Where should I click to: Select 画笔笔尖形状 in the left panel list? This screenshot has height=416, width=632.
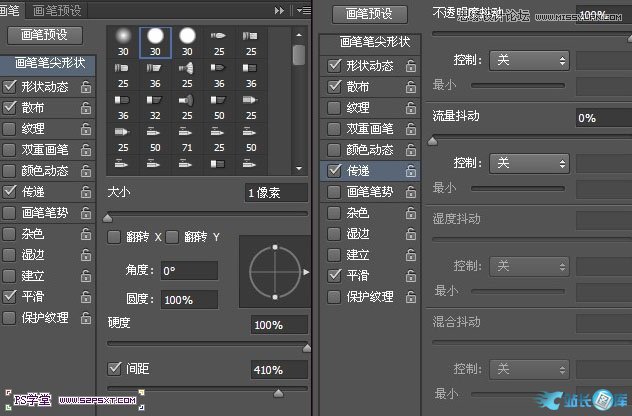[46, 62]
